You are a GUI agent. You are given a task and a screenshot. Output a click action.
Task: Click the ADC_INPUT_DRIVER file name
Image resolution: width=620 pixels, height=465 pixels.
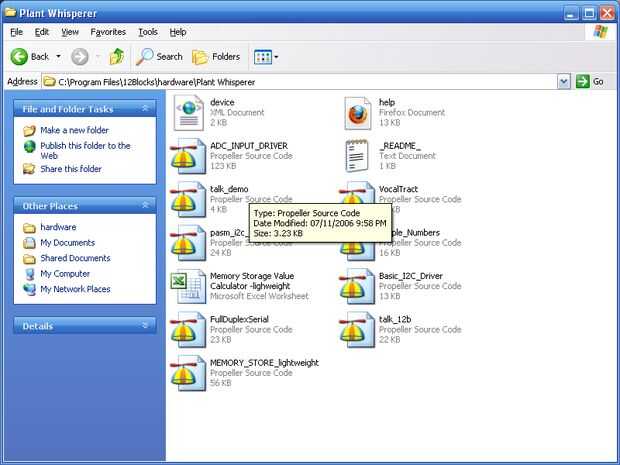pyautogui.click(x=249, y=146)
